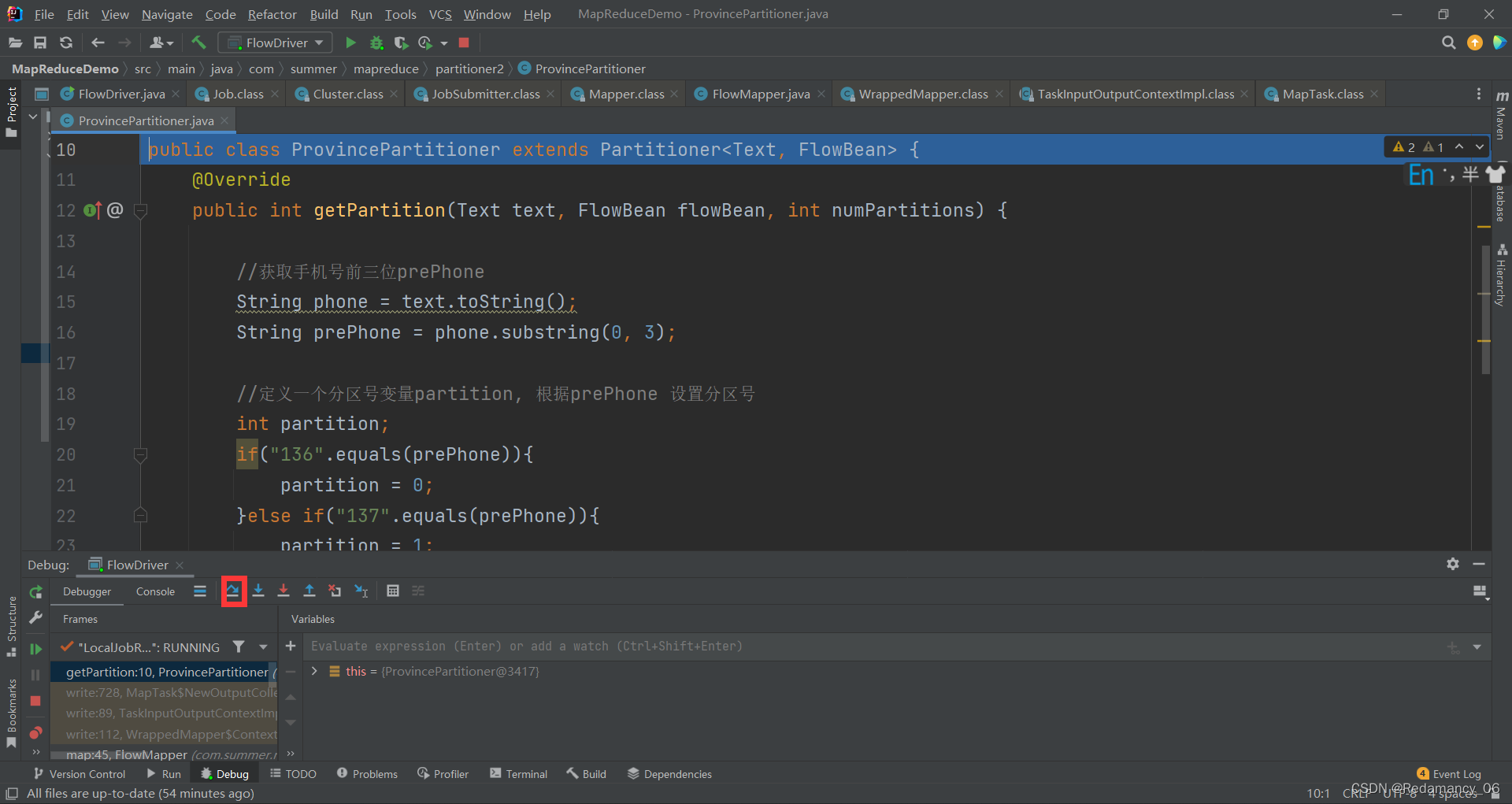Image resolution: width=1512 pixels, height=804 pixels.
Task: Open the profiler options dropdown arrow
Action: [x=444, y=43]
